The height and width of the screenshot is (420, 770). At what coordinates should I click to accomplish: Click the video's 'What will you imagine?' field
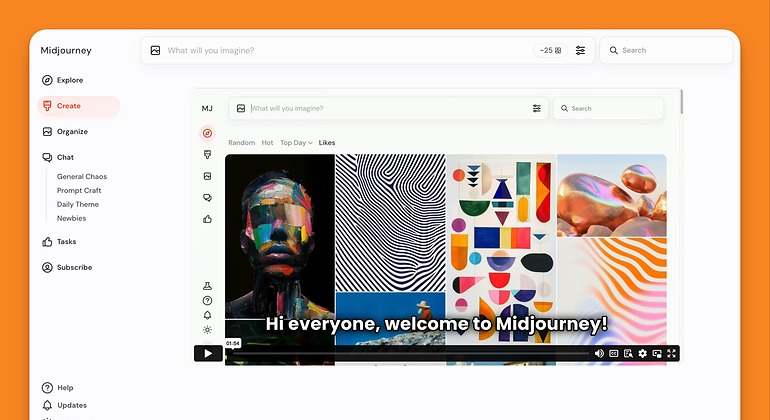(x=388, y=108)
